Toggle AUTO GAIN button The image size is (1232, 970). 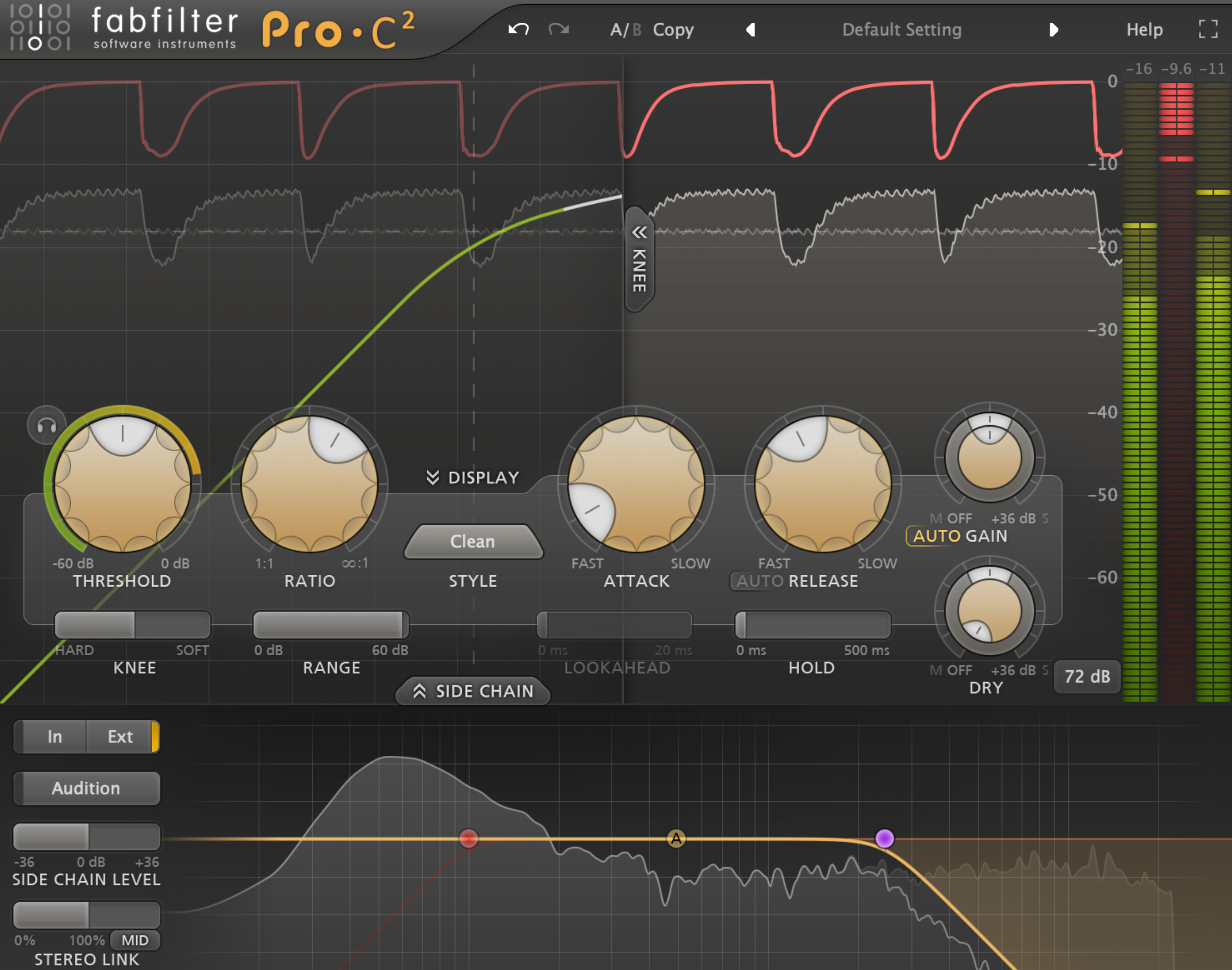(936, 536)
